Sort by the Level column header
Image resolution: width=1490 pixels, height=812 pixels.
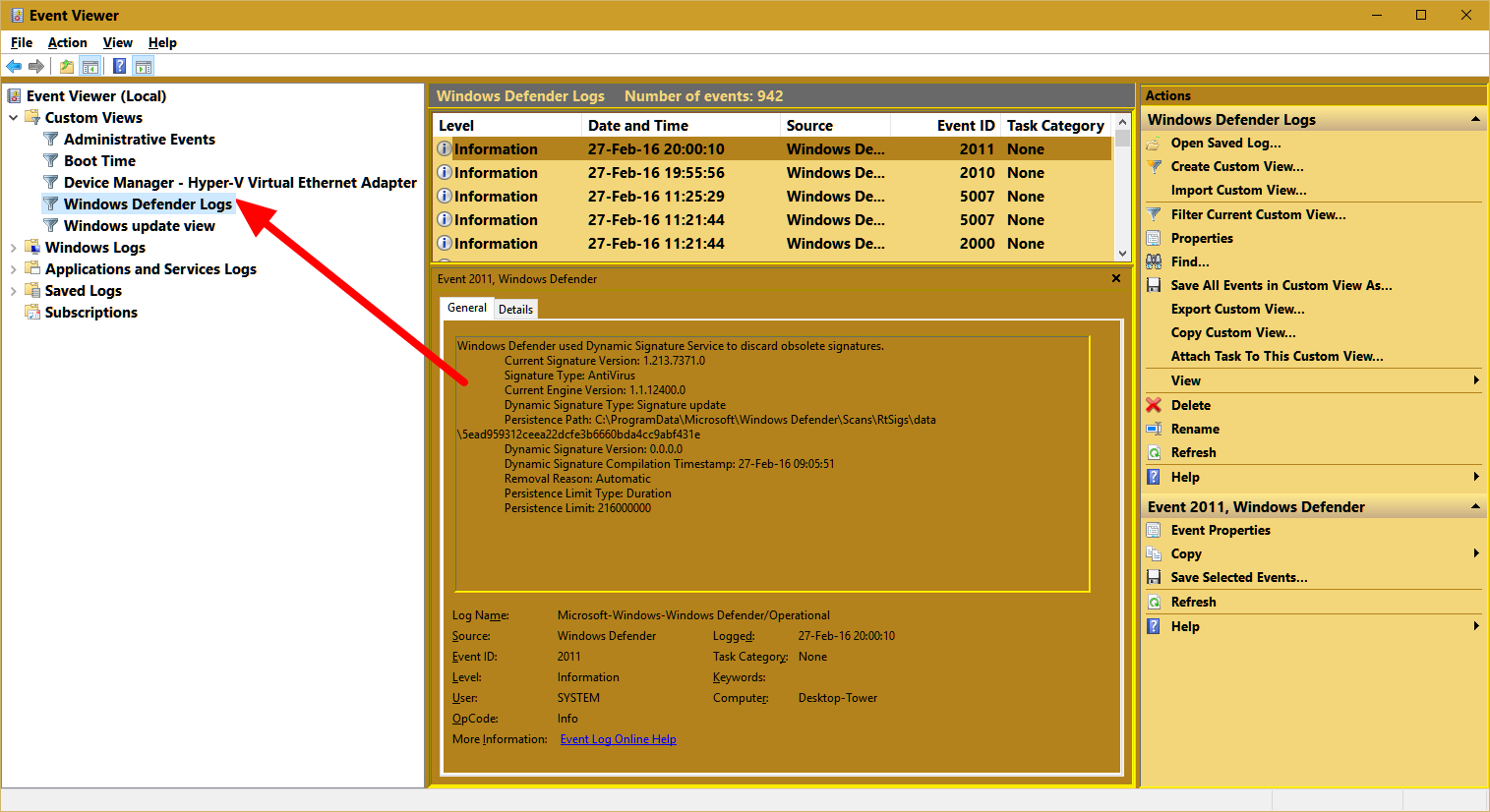pos(507,126)
